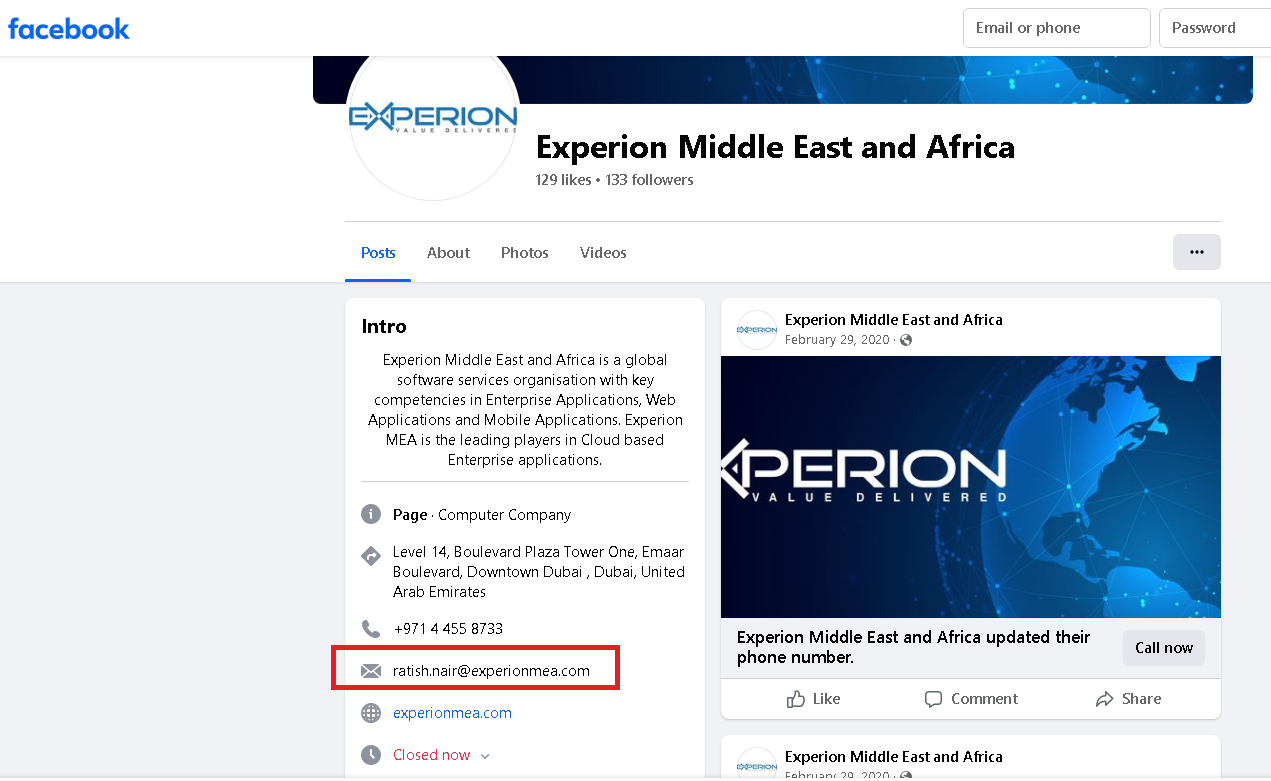Screen dimensions: 1271x781
Task: Switch to the About tab
Action: pyautogui.click(x=448, y=253)
